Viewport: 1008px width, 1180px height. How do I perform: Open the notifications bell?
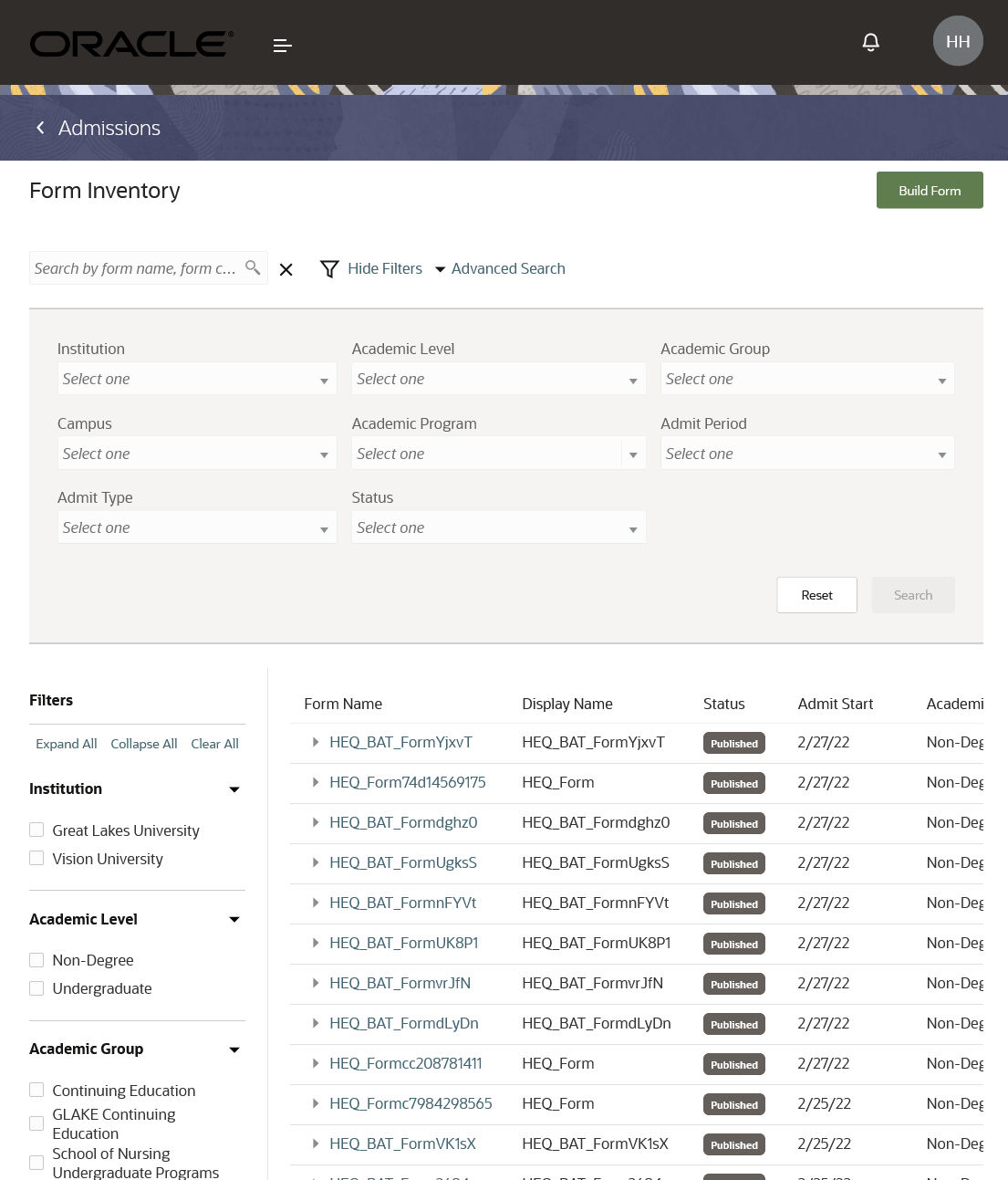tap(870, 42)
